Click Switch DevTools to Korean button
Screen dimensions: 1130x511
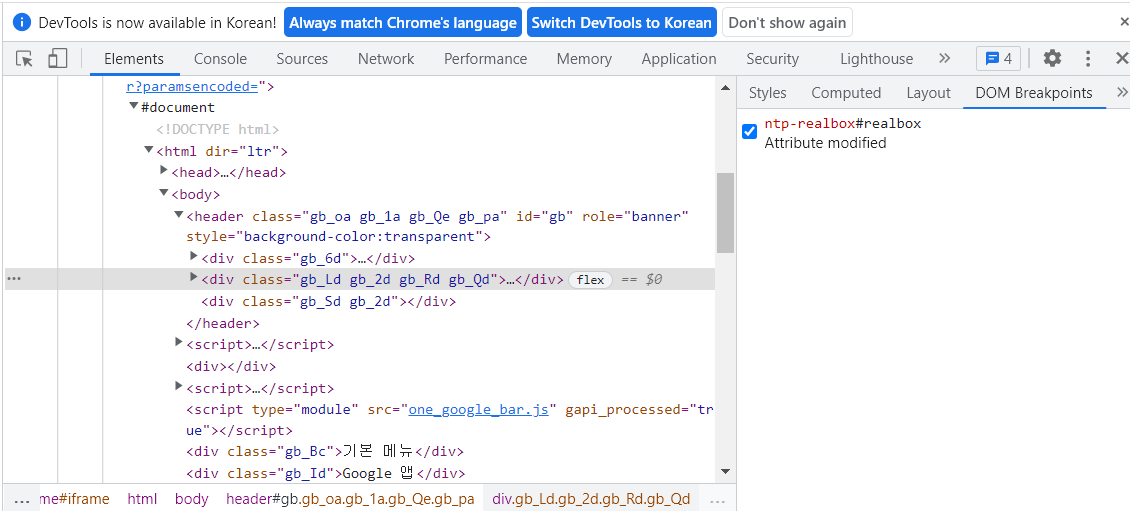pyautogui.click(x=621, y=22)
